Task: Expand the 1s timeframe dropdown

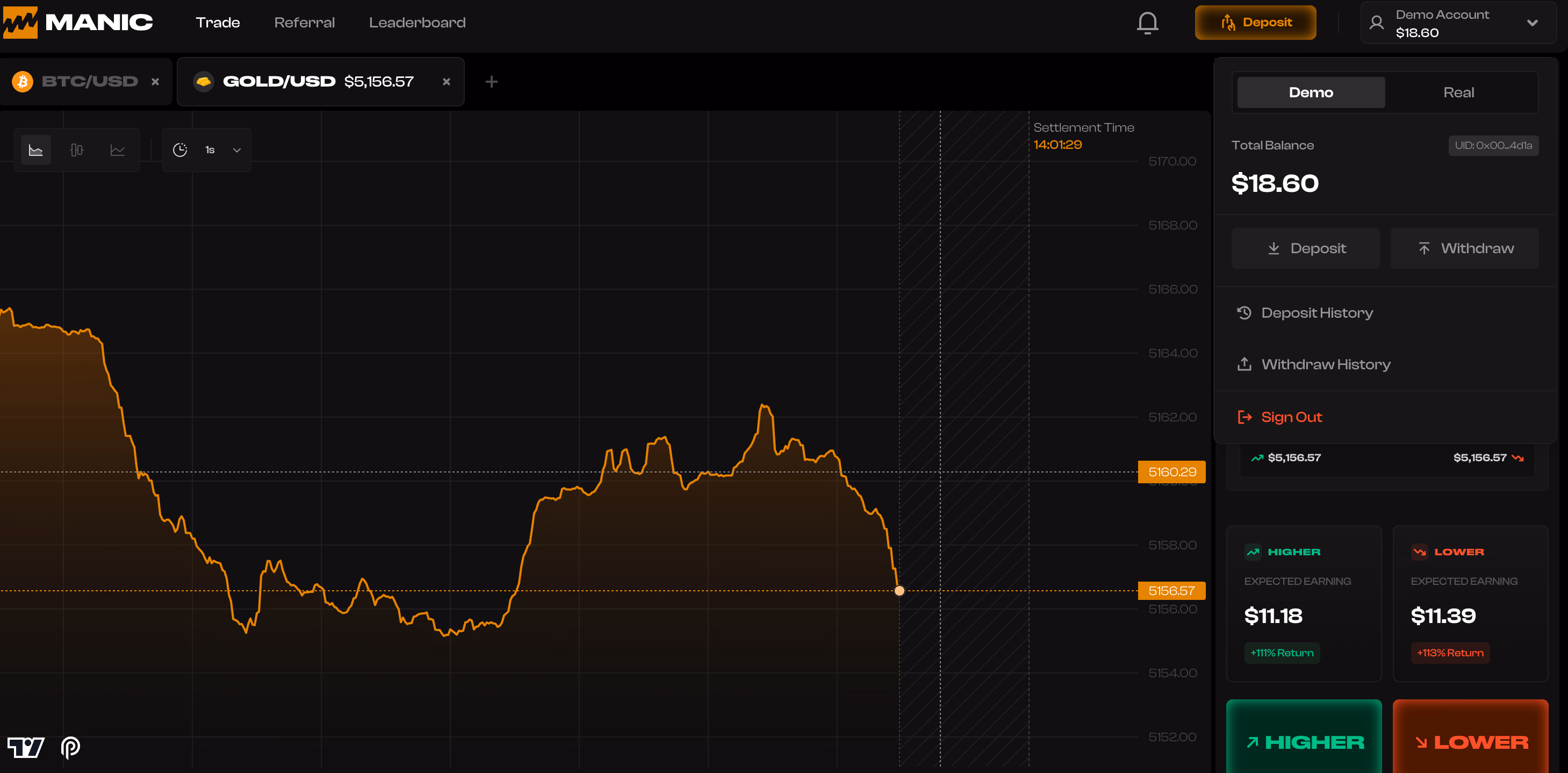Action: coord(237,150)
